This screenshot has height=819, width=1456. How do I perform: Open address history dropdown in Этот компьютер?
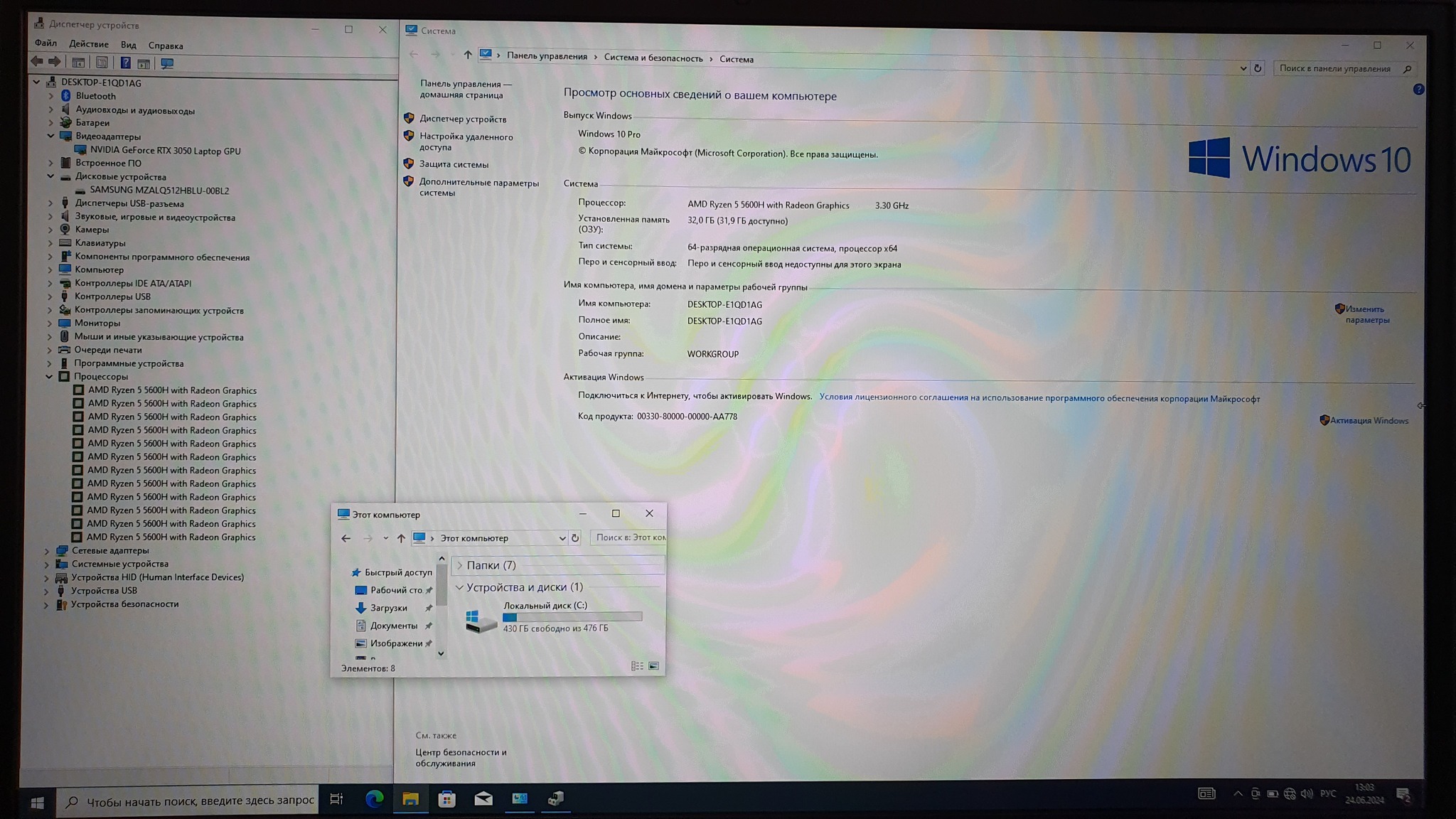(x=562, y=538)
